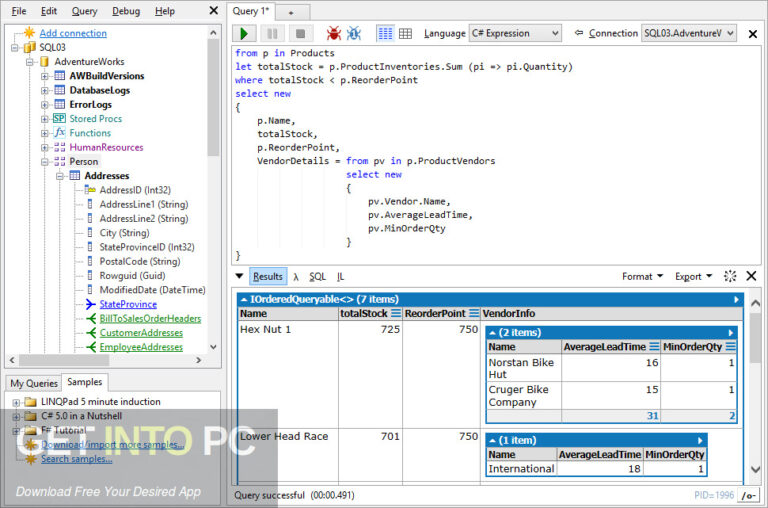The height and width of the screenshot is (508, 768).
Task: Click the EmployeeAddresses link
Action: point(141,347)
